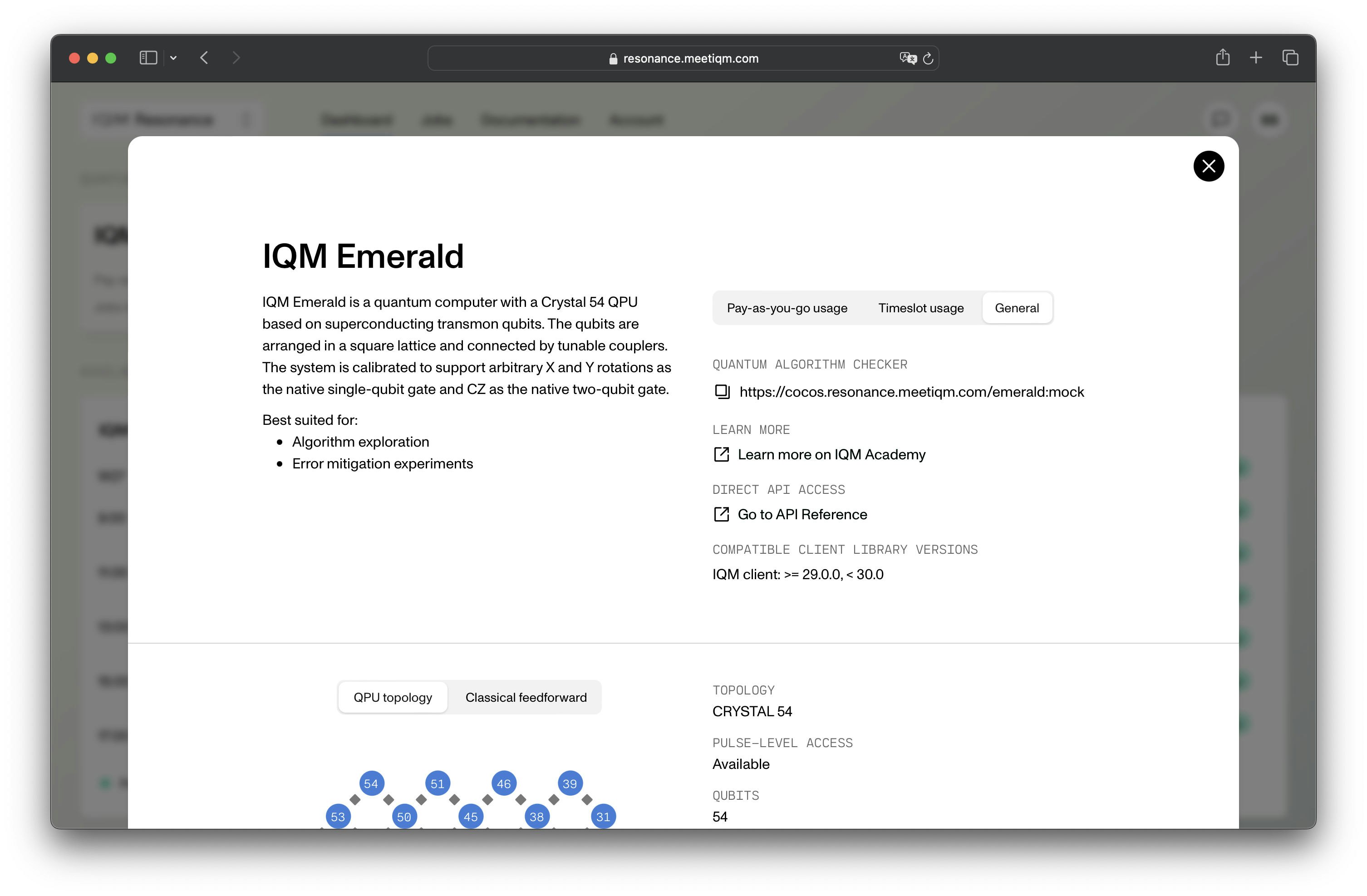
Task: Select qubit 39 in the topology
Action: [570, 783]
